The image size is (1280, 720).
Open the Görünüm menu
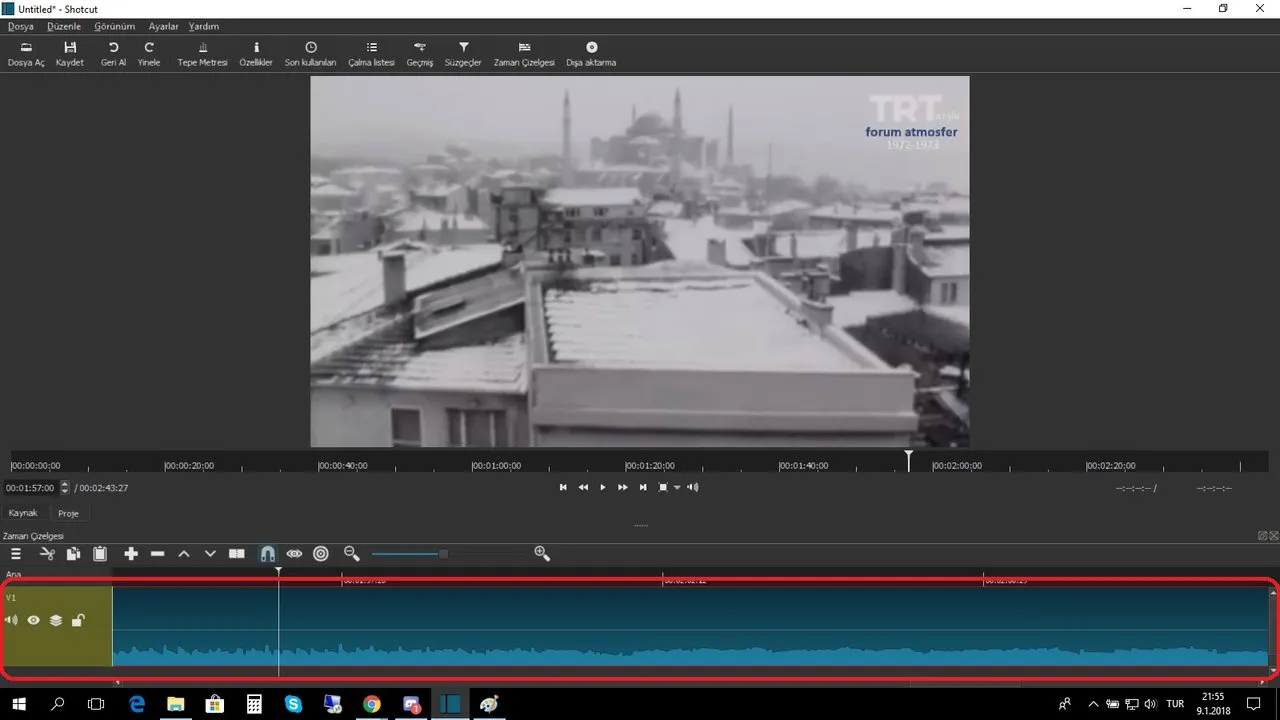tap(114, 26)
